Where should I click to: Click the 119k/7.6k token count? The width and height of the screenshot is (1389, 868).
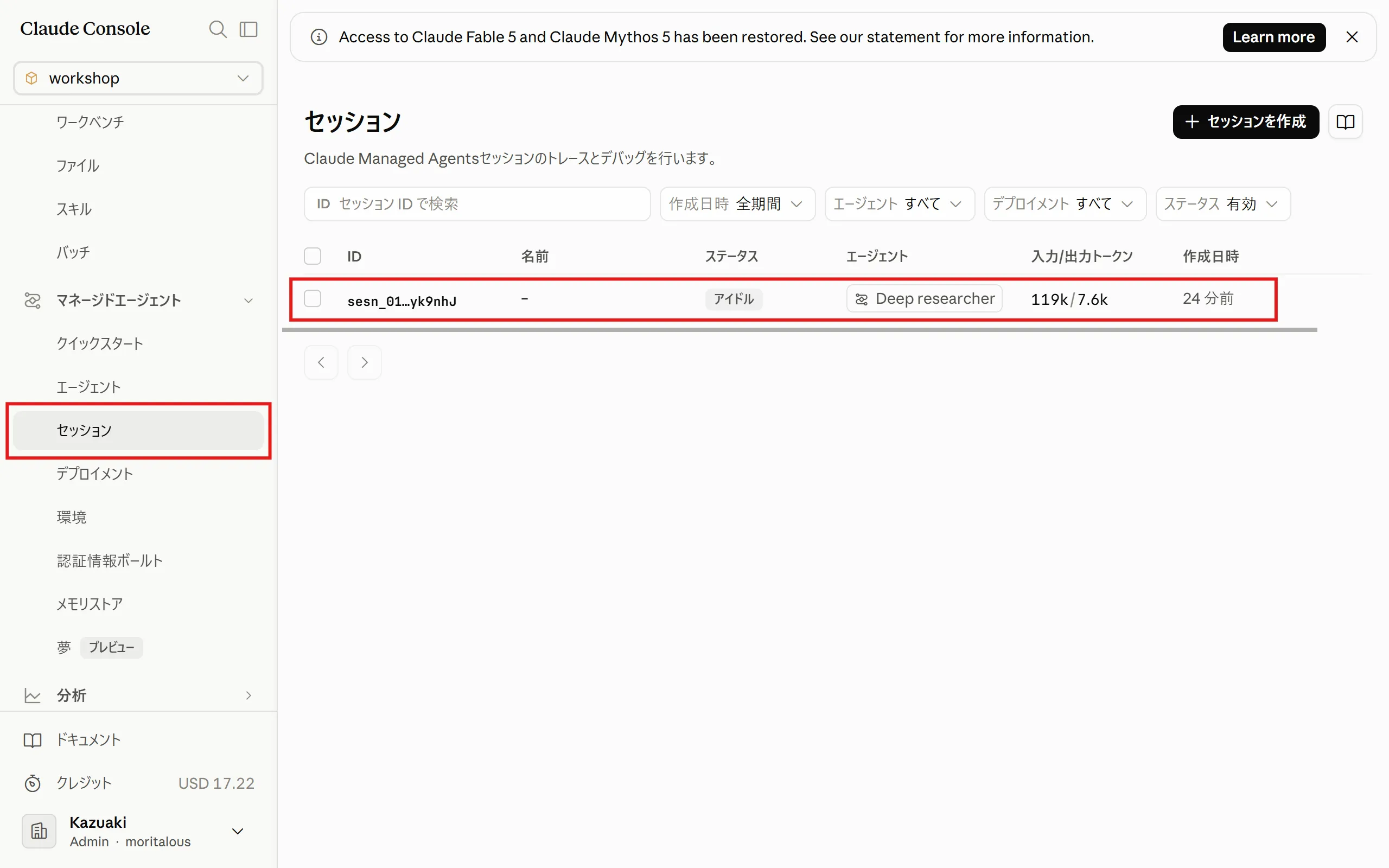tap(1069, 299)
